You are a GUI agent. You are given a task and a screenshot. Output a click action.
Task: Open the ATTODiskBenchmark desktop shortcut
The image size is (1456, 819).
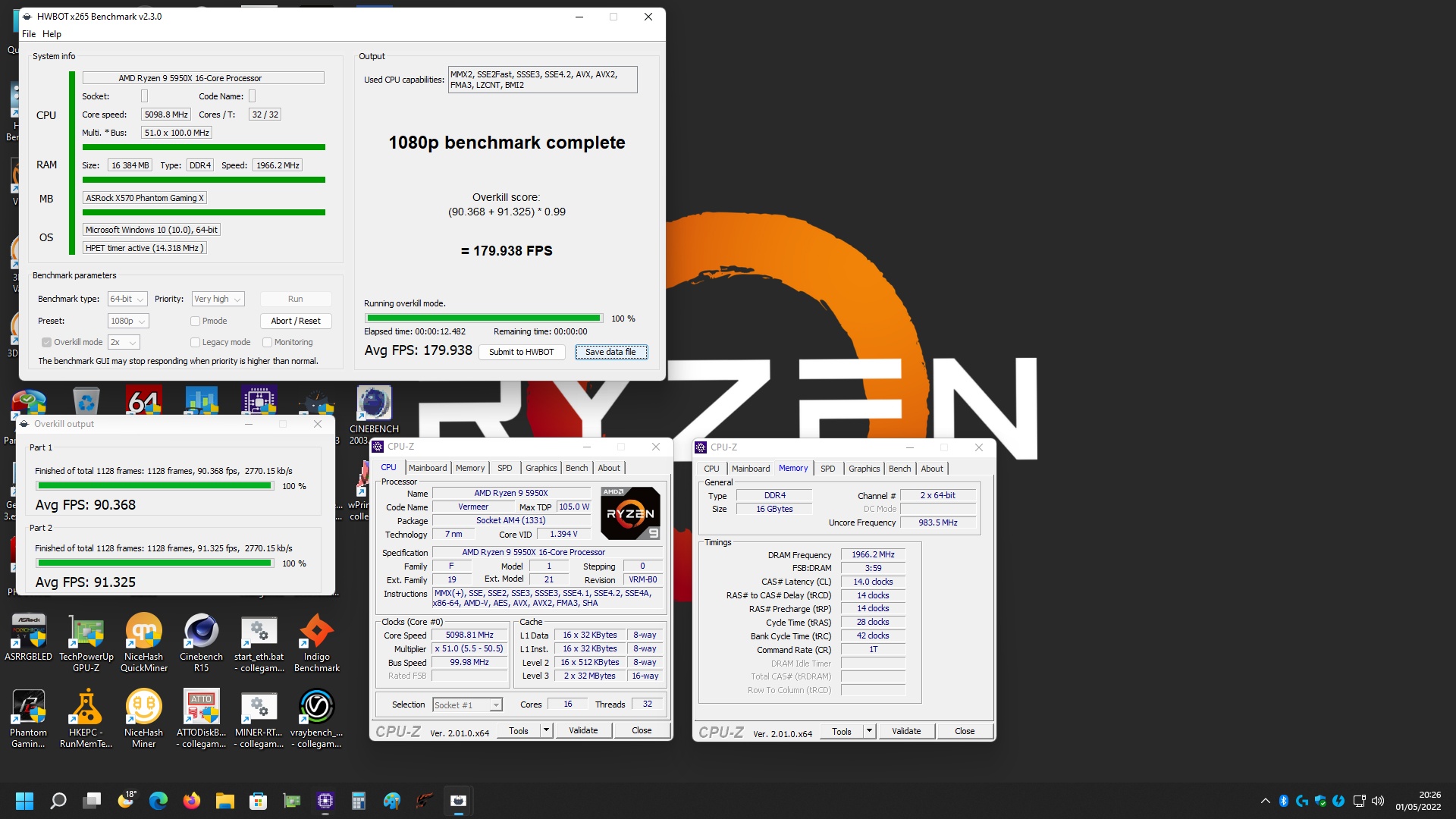pyautogui.click(x=202, y=719)
